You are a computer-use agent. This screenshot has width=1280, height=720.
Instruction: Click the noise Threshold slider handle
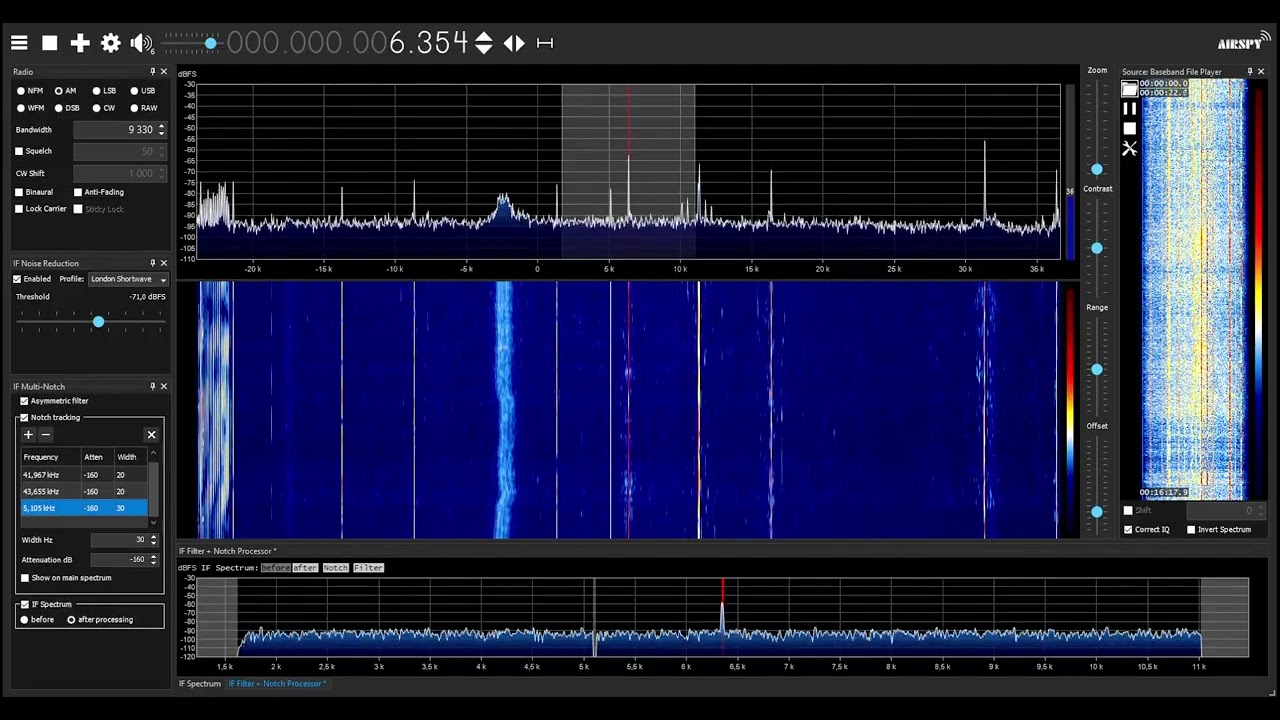(98, 321)
